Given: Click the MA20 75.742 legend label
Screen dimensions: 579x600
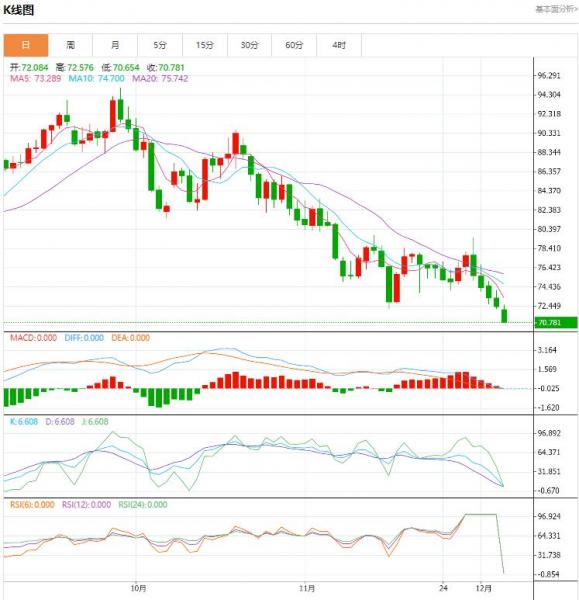Looking at the screenshot, I should (x=160, y=78).
